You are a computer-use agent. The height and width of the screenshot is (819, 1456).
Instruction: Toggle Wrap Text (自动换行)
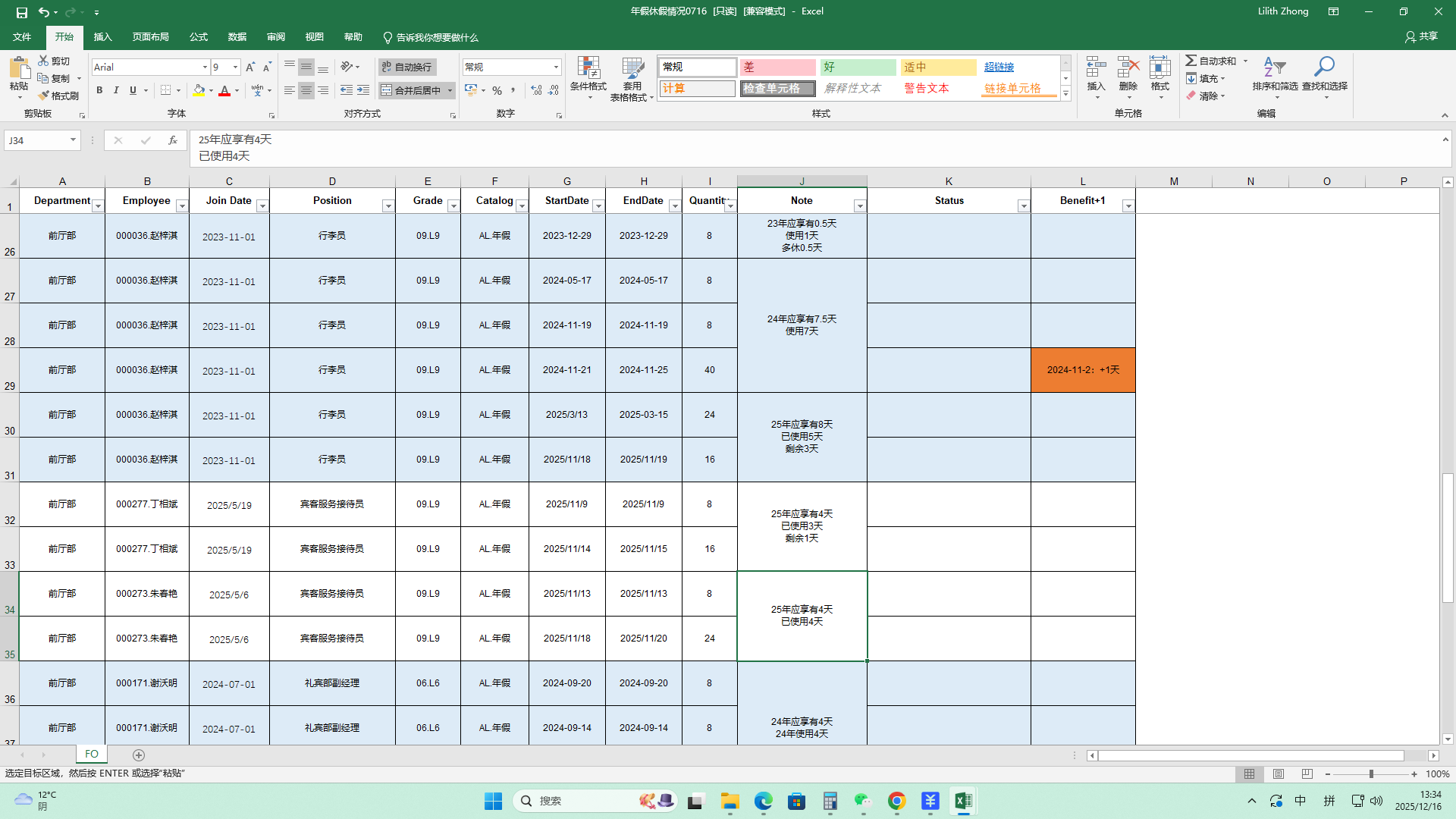[x=406, y=67]
